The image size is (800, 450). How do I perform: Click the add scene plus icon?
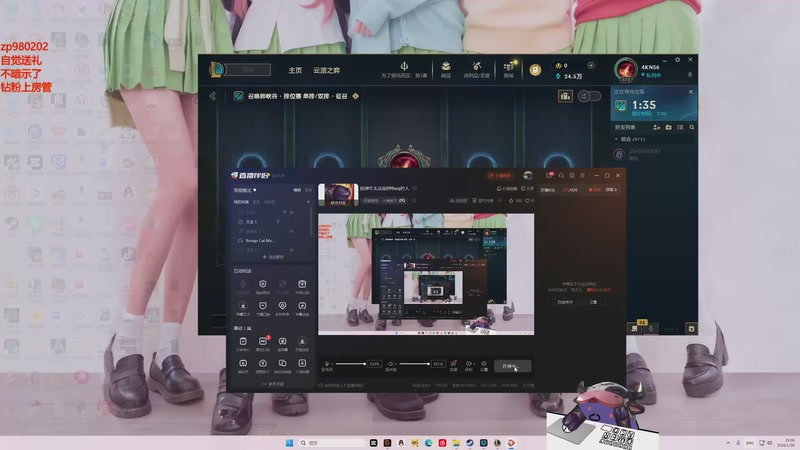coord(308,202)
